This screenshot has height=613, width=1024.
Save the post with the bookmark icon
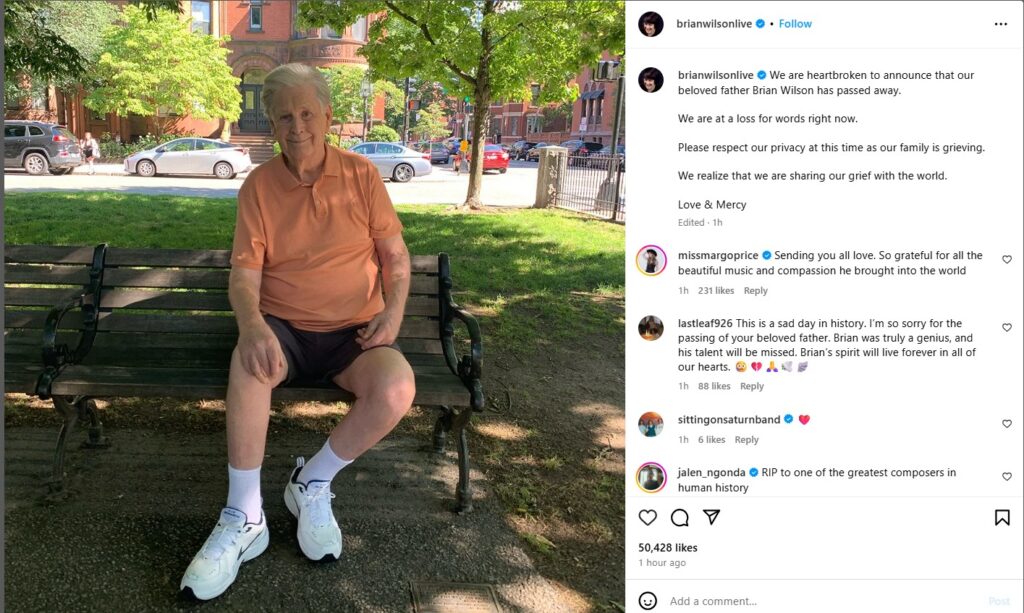[1002, 518]
